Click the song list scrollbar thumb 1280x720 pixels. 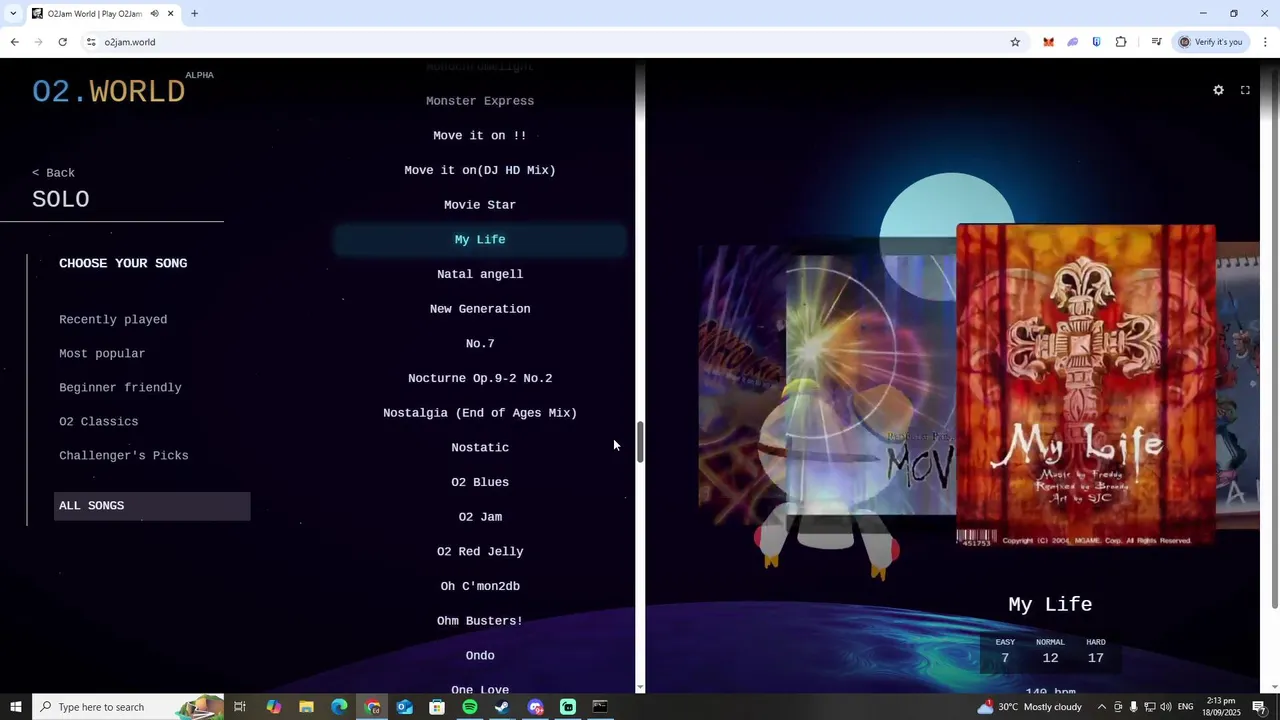[x=640, y=441]
